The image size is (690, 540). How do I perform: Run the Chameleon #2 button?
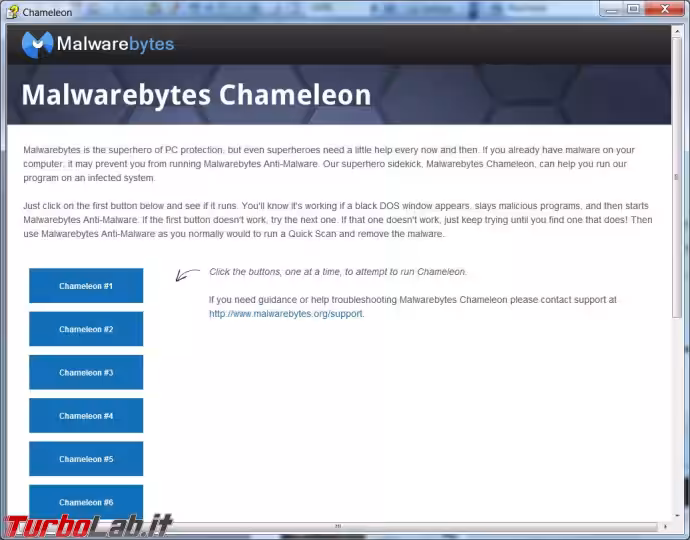[86, 329]
